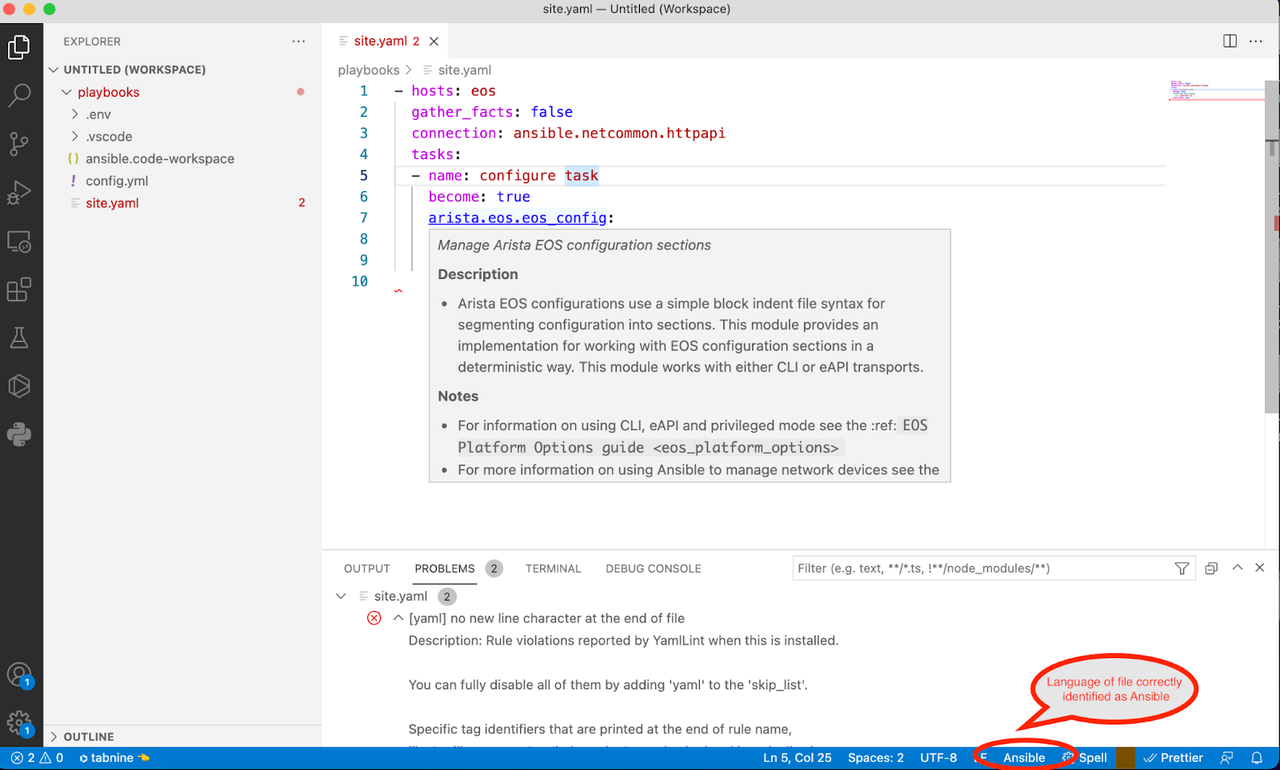Select the Python extension icon in sidebar
1280x770 pixels.
20,433
